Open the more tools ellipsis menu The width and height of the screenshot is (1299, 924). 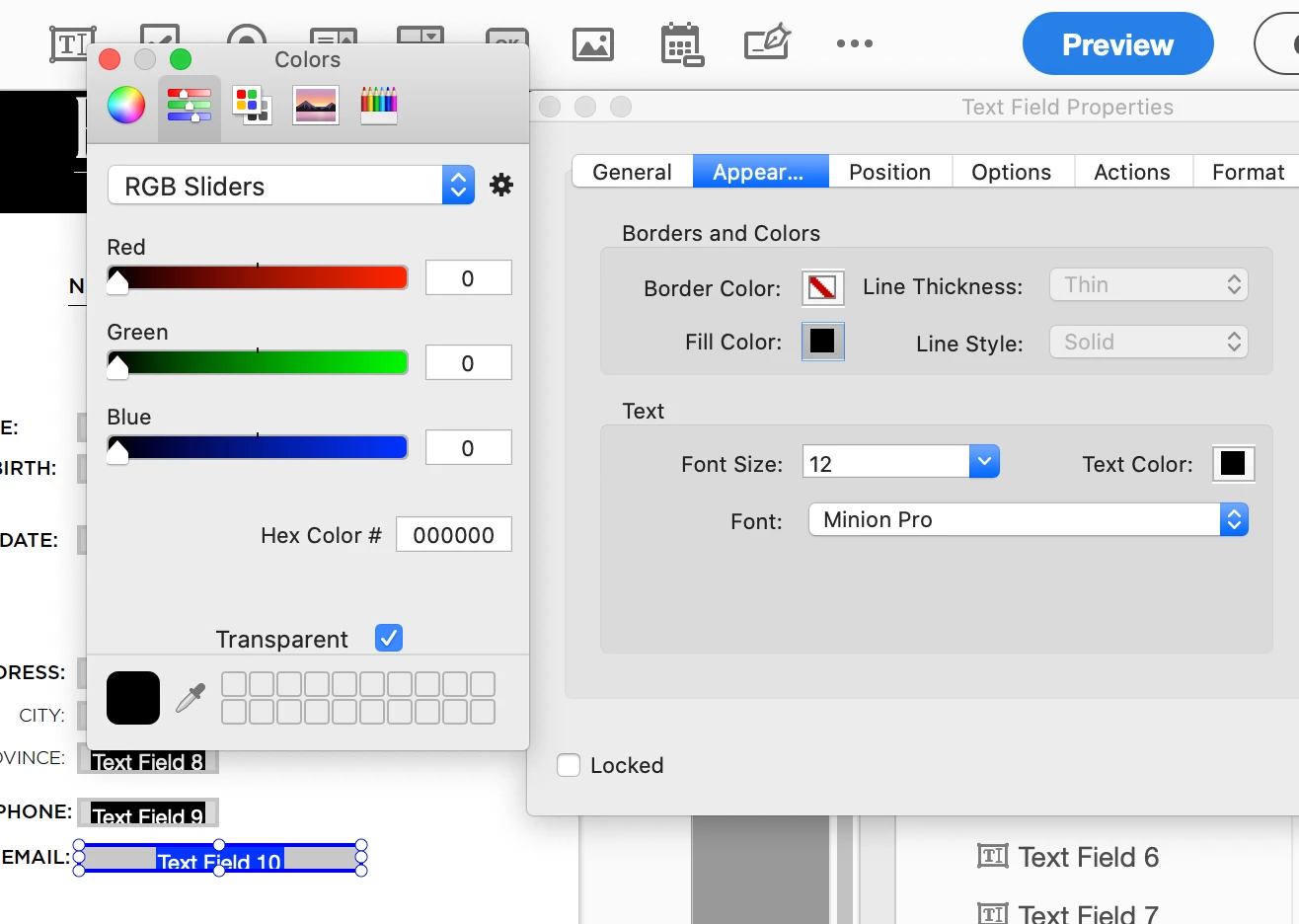(x=855, y=43)
